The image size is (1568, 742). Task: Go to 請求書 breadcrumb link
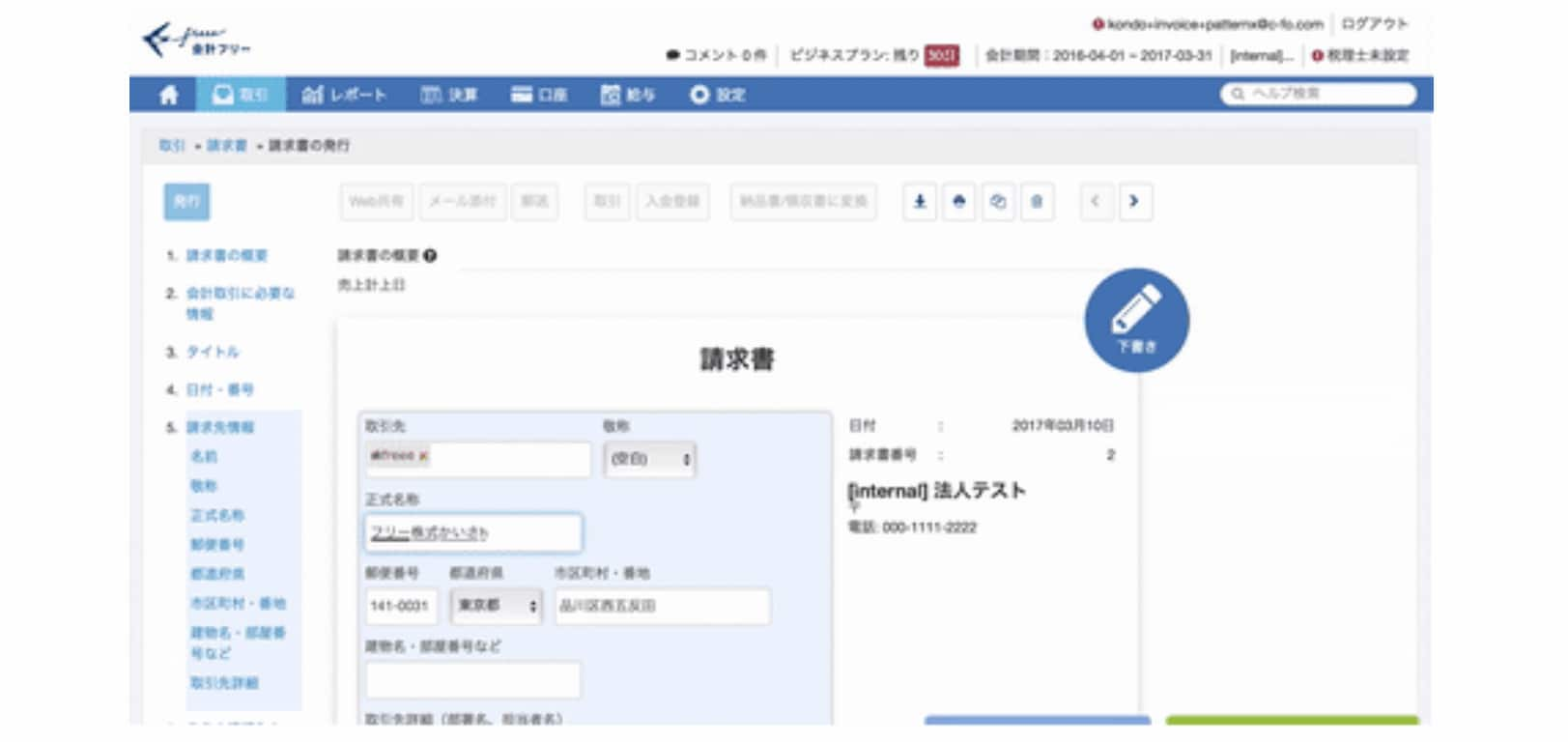[227, 145]
